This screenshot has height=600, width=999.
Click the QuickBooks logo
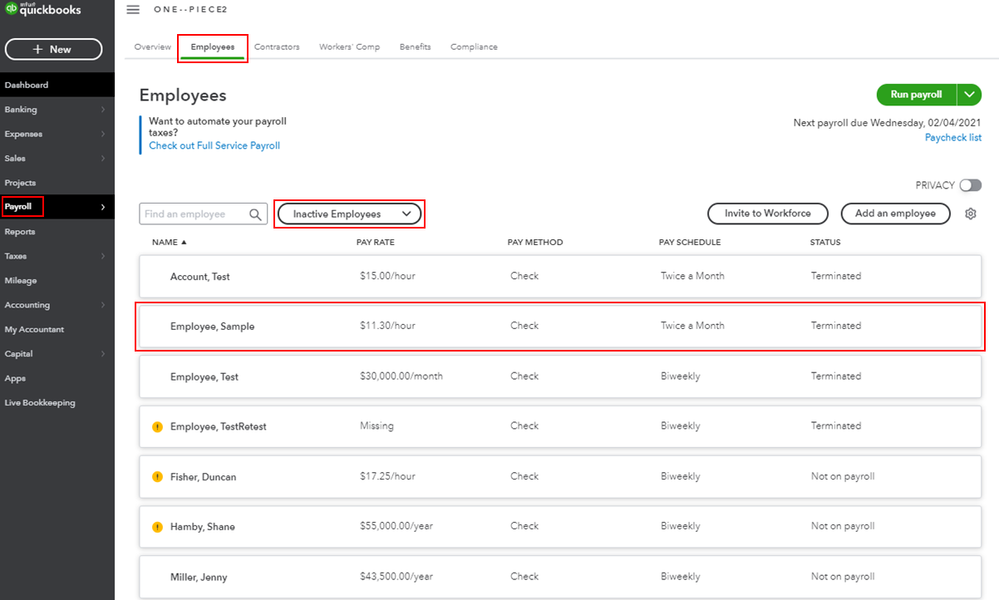click(x=42, y=11)
